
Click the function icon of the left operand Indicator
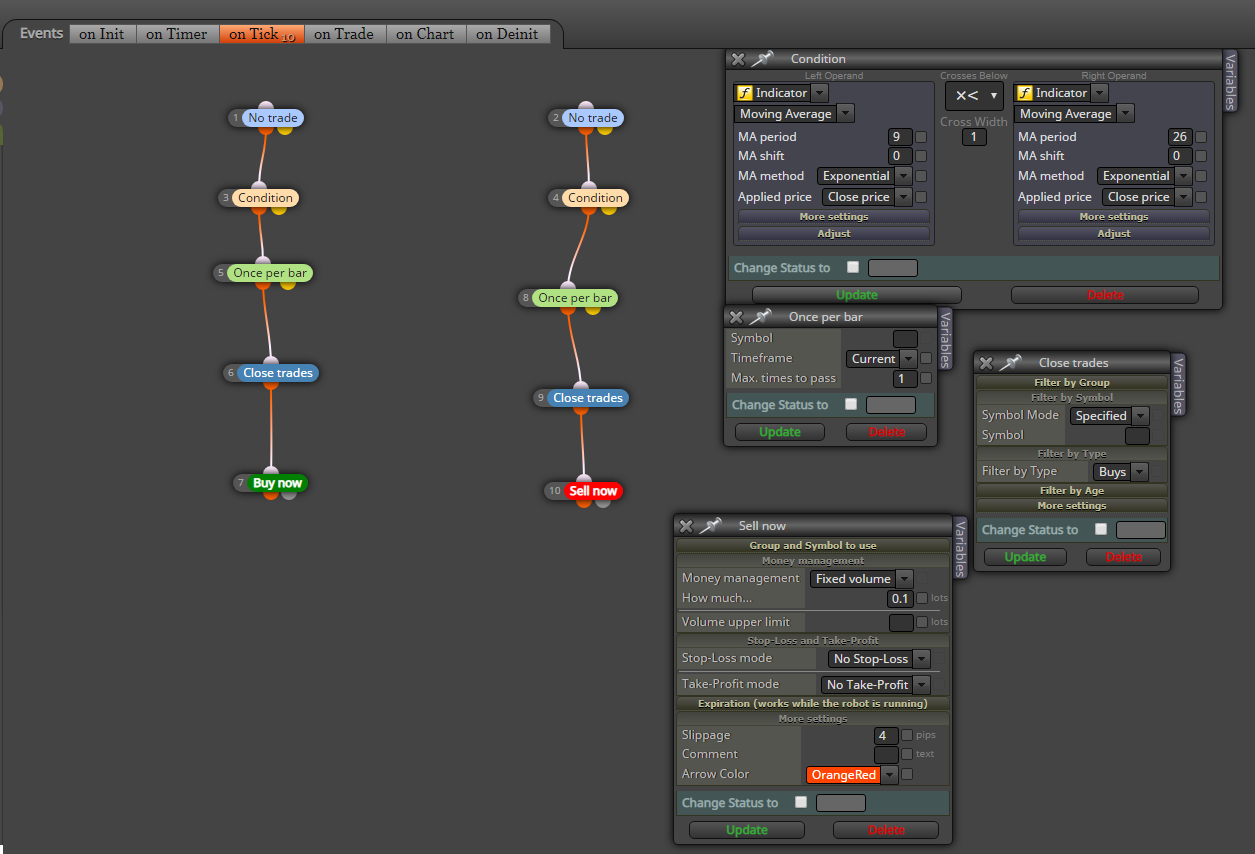[x=744, y=93]
